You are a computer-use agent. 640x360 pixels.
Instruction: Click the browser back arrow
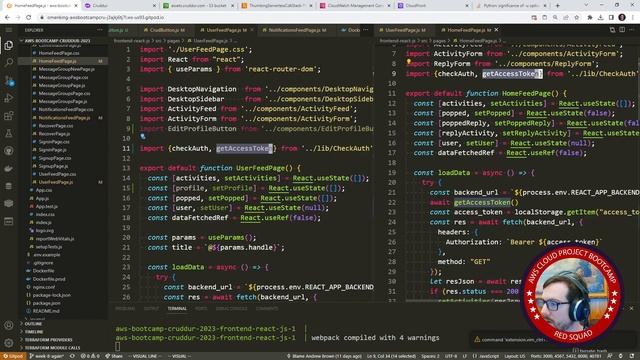tap(7, 18)
